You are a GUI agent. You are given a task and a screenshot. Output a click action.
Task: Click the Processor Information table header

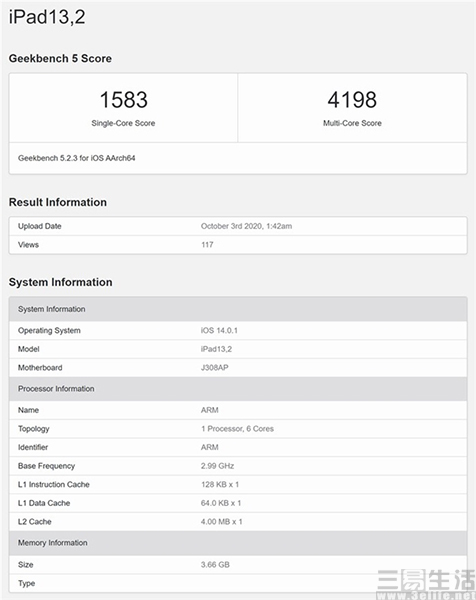[x=238, y=389]
